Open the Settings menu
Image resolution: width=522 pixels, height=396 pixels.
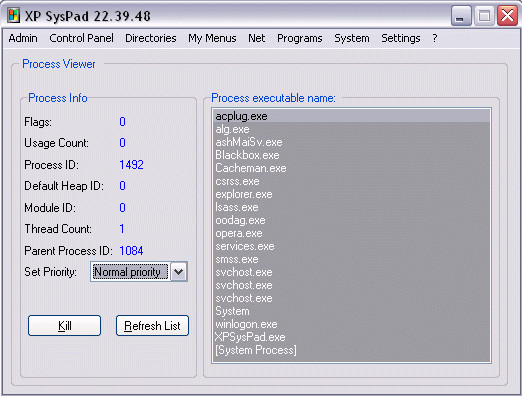click(x=401, y=38)
